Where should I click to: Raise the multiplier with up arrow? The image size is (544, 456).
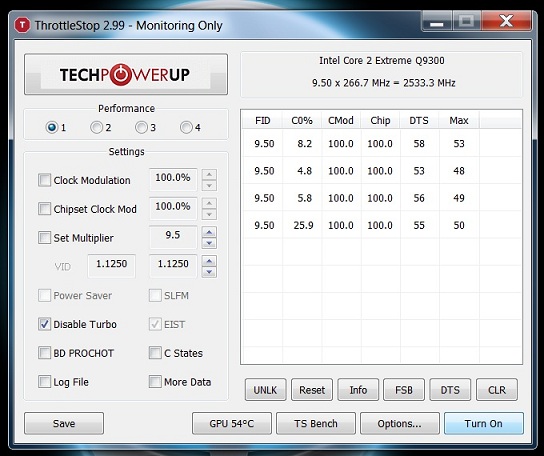click(209, 232)
